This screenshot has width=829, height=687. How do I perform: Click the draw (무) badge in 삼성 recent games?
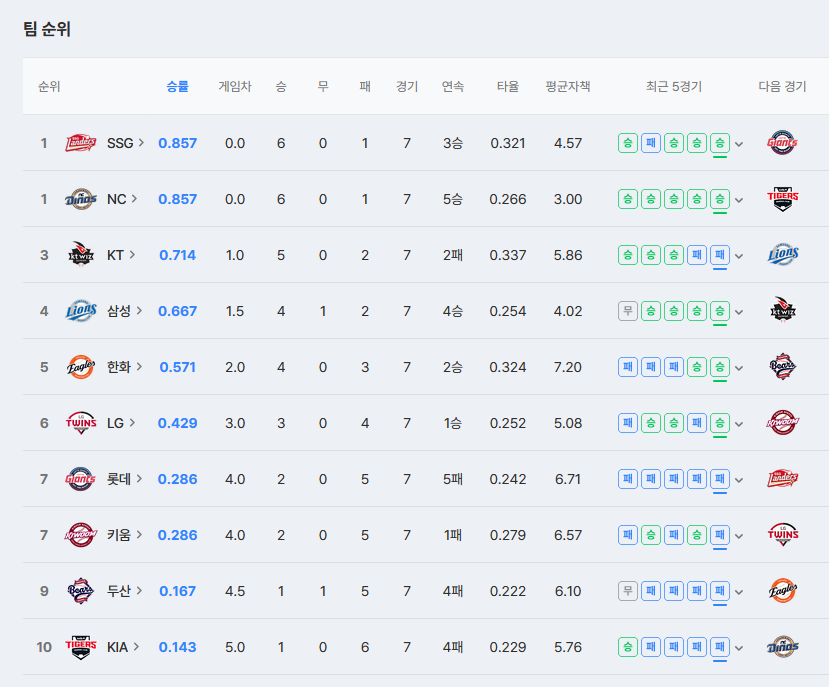(628, 311)
